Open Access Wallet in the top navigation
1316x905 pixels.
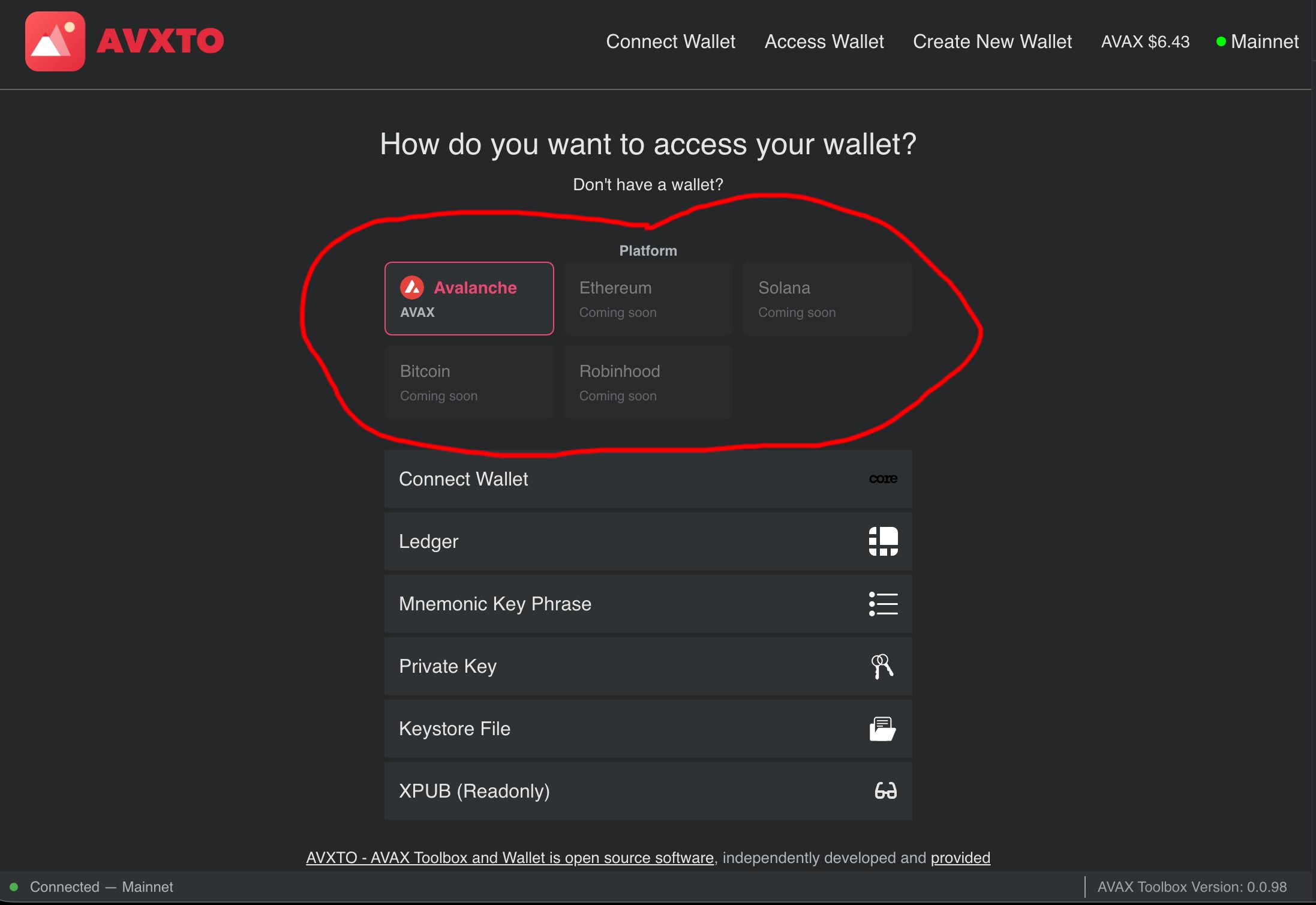824,41
